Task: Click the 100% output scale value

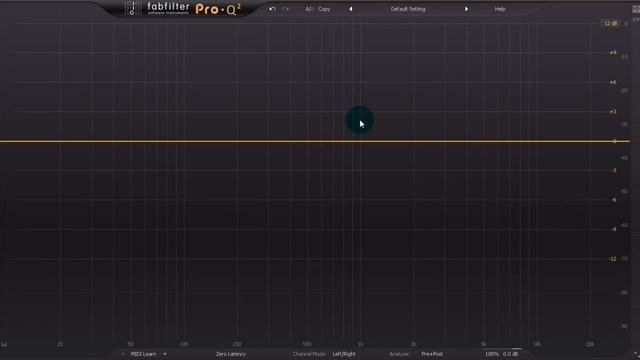Action: (x=492, y=354)
